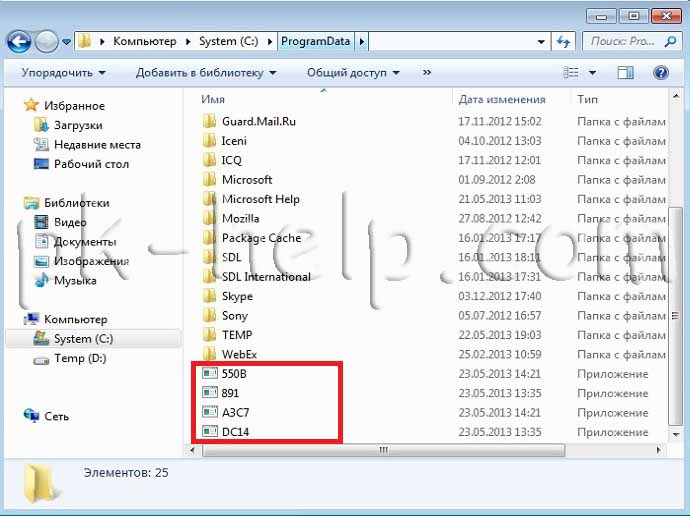Click the horizontal scrollbar left arrow
This screenshot has height=516, width=690.
click(x=192, y=450)
